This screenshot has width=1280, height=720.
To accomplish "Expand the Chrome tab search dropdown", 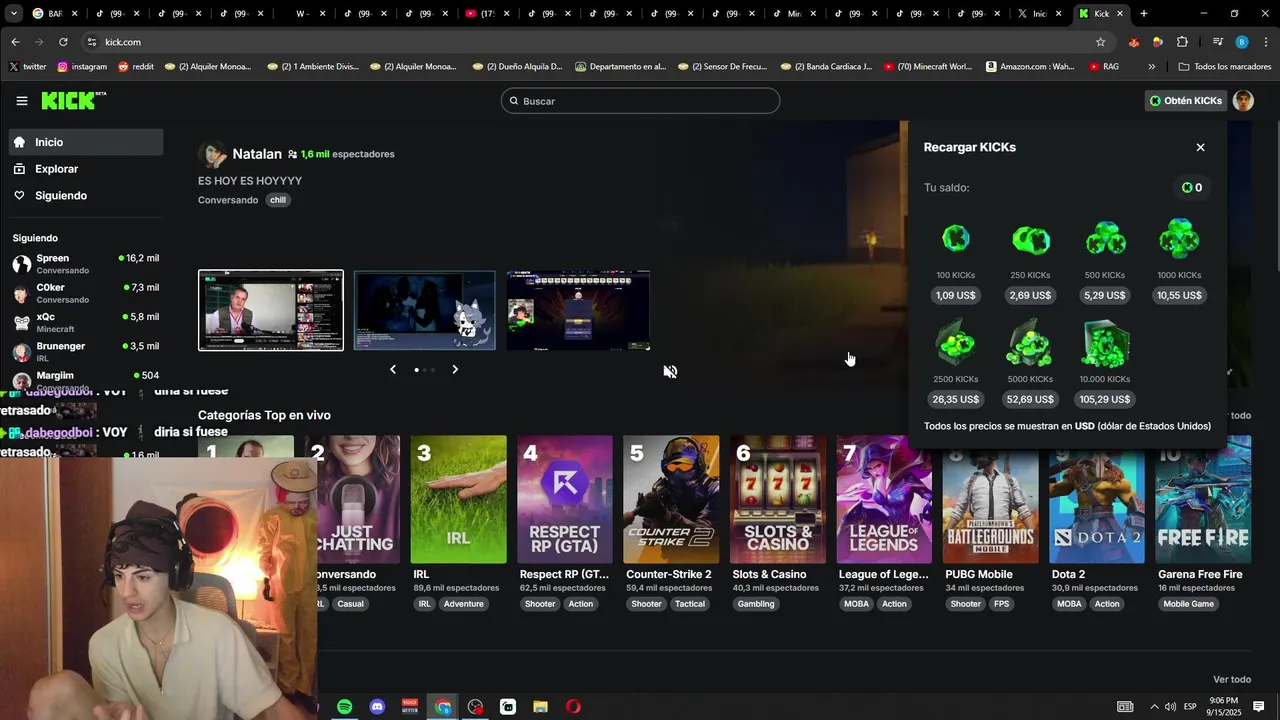I will [13, 14].
